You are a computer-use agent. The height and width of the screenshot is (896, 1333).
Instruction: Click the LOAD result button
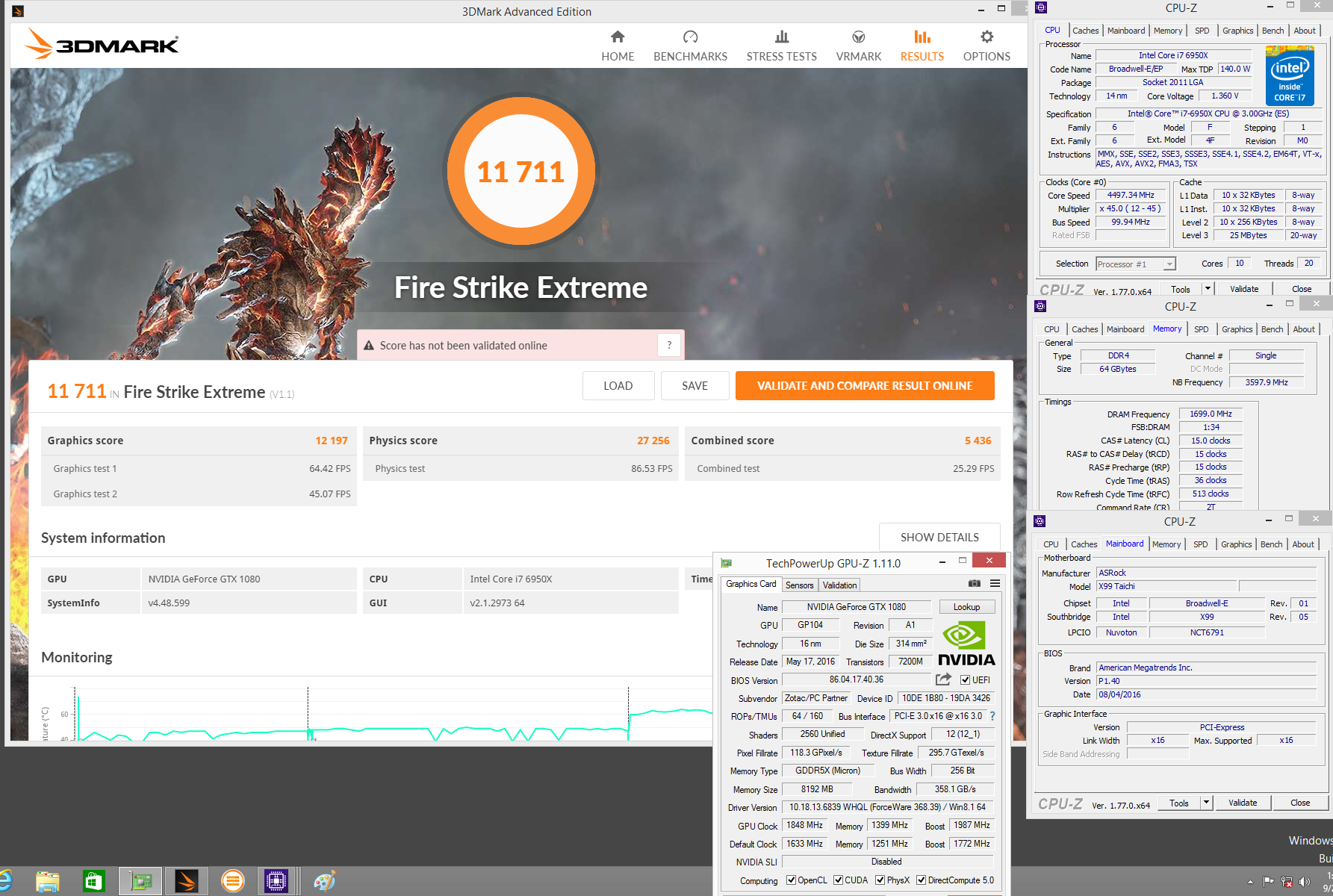(618, 385)
